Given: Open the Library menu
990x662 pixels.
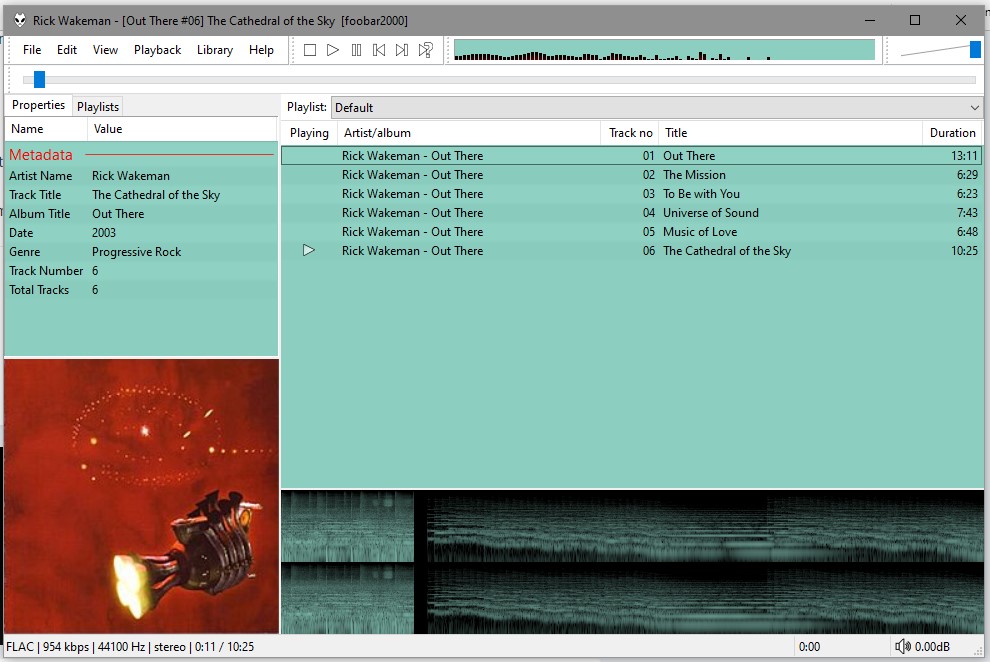Looking at the screenshot, I should tap(215, 50).
